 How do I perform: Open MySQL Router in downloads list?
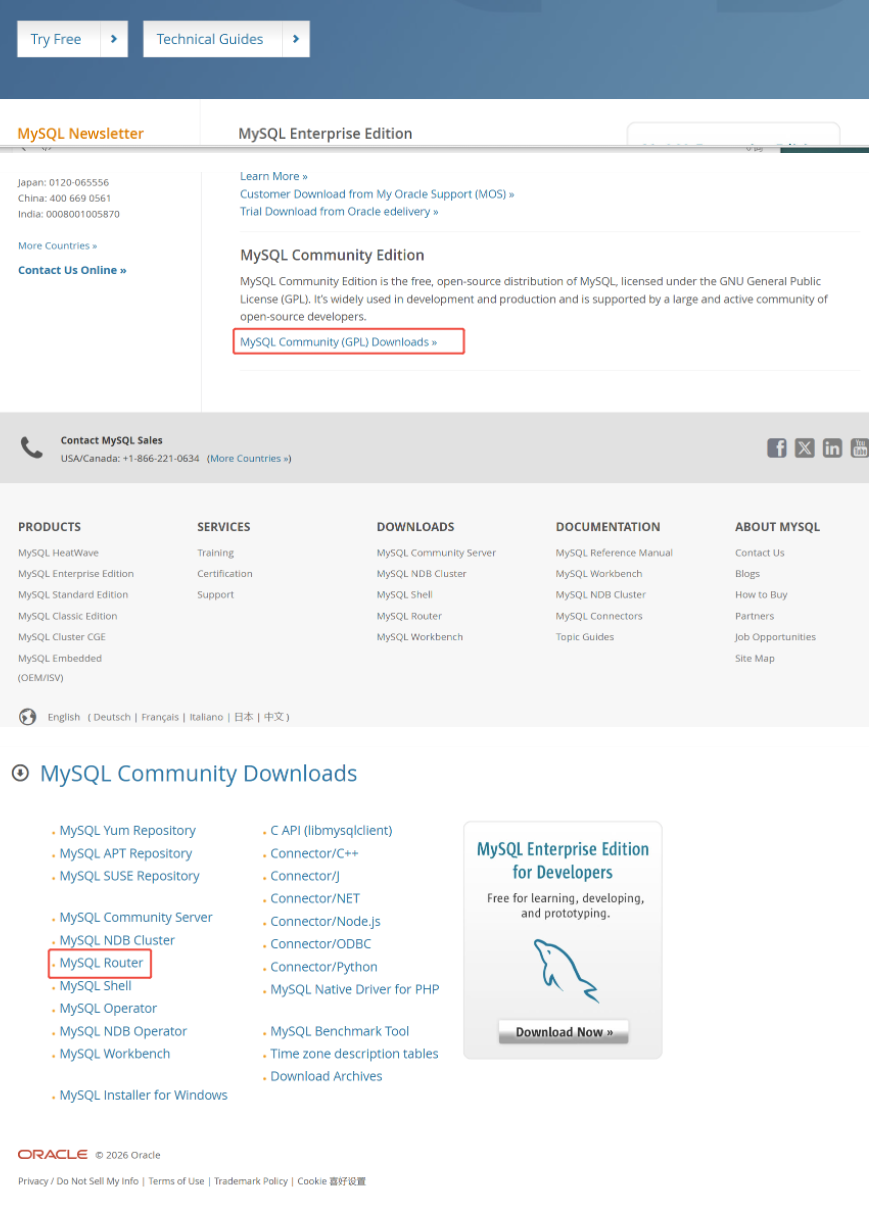point(101,963)
